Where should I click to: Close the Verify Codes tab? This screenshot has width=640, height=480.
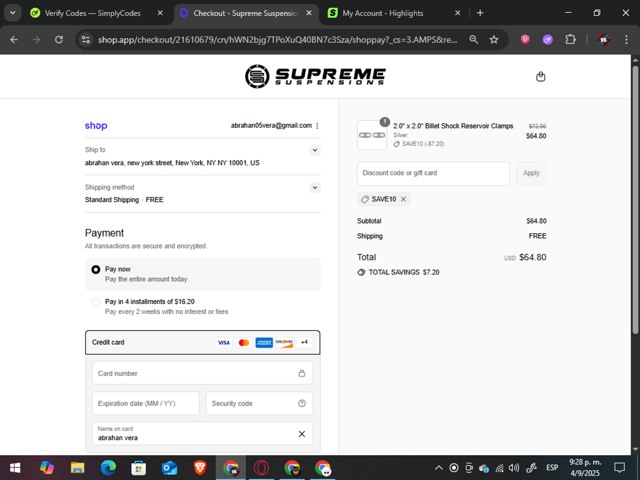click(160, 13)
